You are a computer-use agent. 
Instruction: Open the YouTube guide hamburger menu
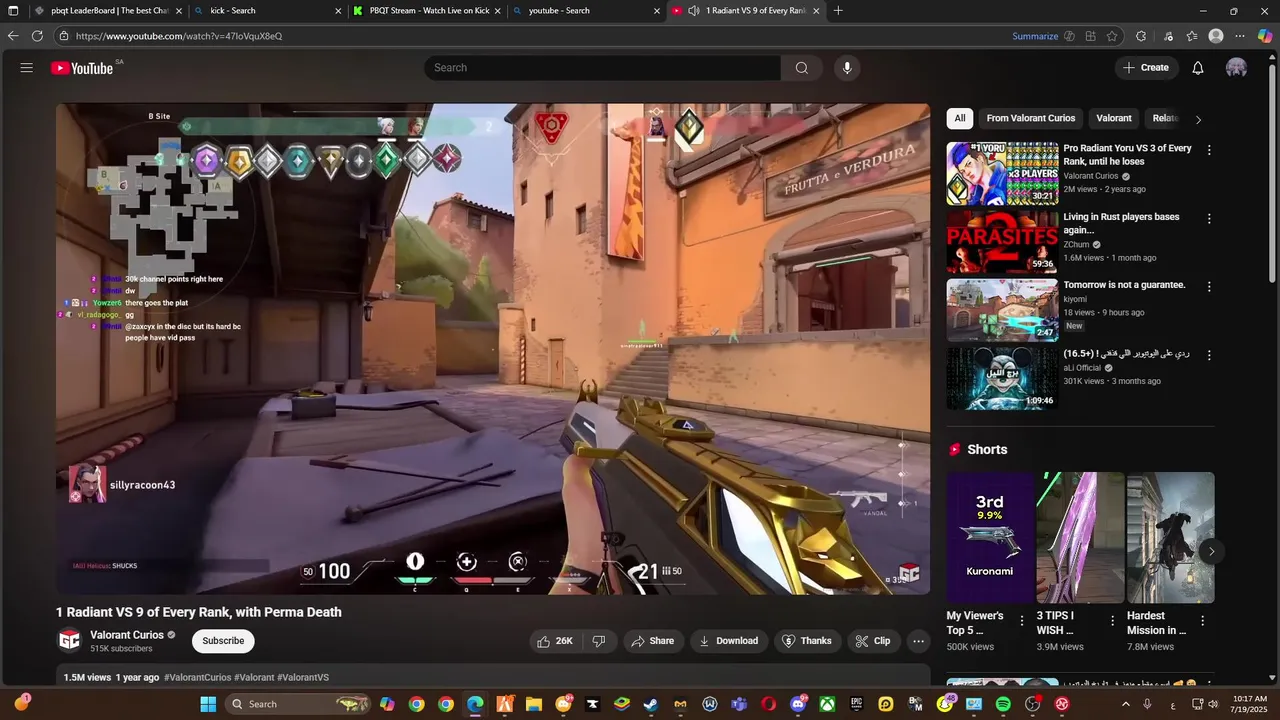coord(27,68)
